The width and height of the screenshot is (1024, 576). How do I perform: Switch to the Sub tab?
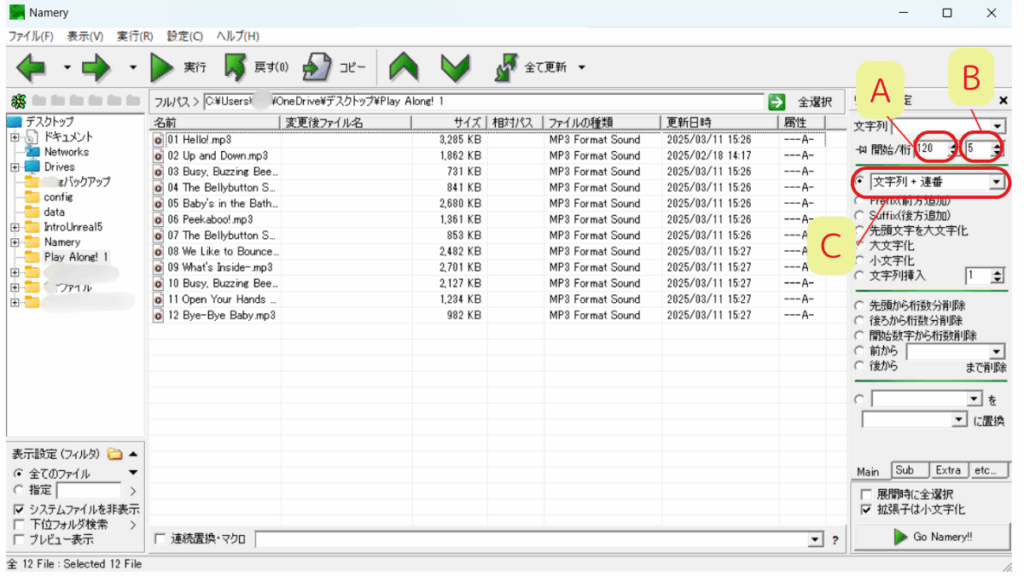coord(905,470)
